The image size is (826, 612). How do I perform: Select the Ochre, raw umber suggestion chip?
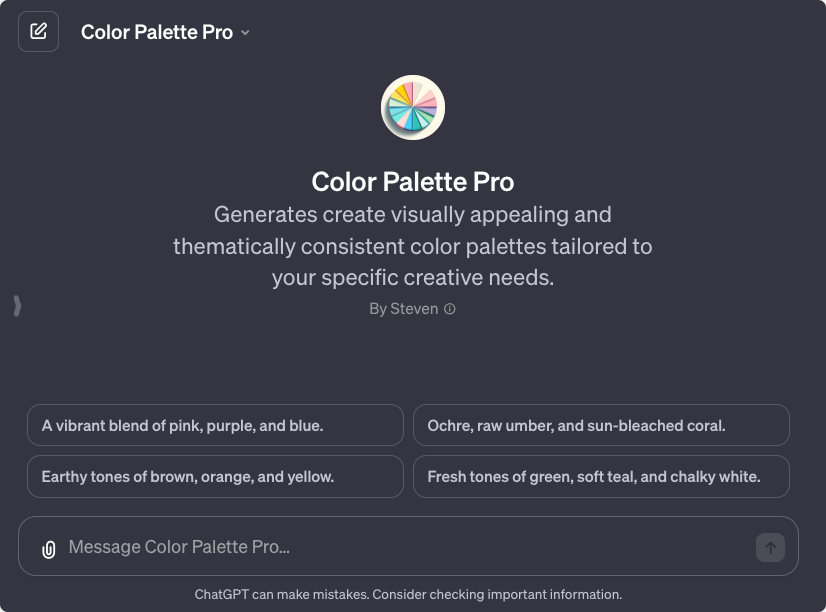click(x=600, y=425)
